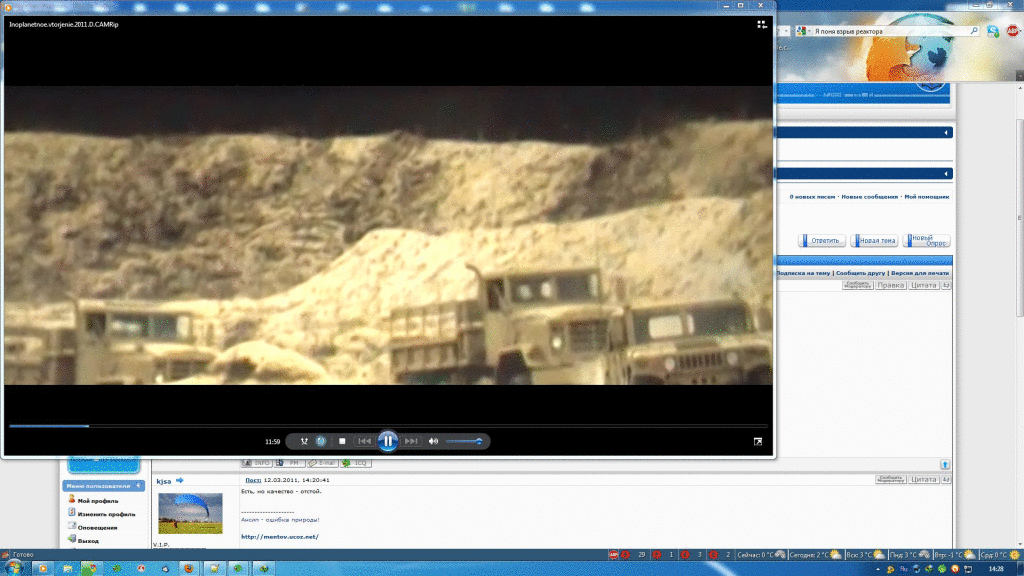
Task: Click the Google search field in Firefox
Action: coord(890,31)
